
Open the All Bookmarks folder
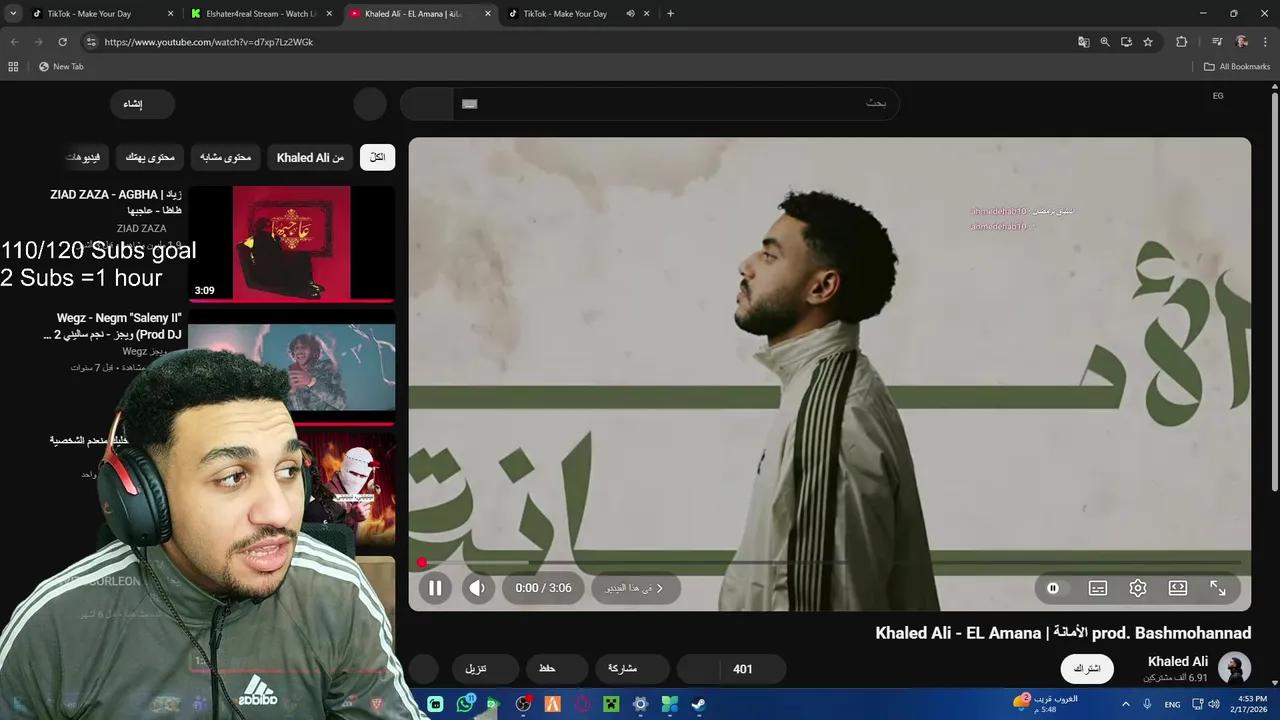1237,67
